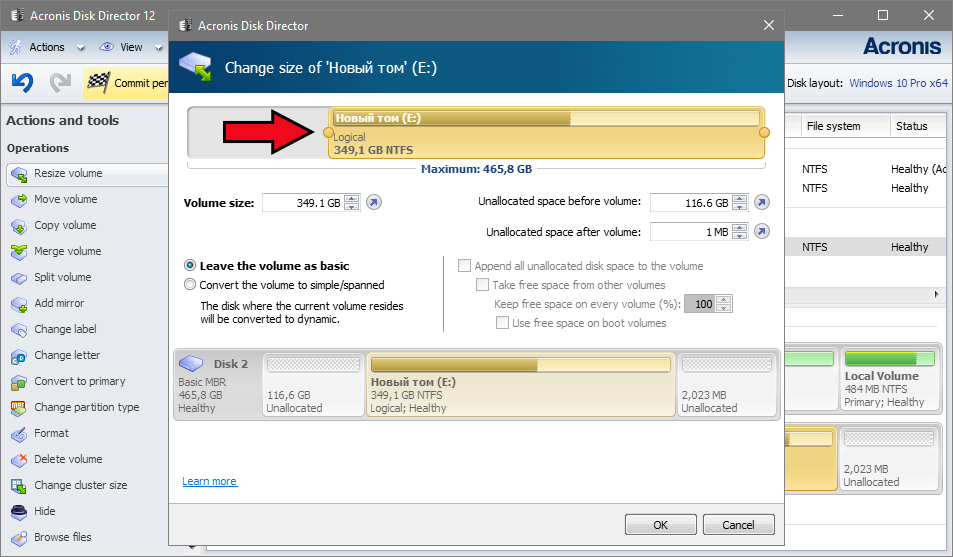The height and width of the screenshot is (557, 953).
Task: Select 'Convert the volume to simple/spanned' option
Action: 190,284
